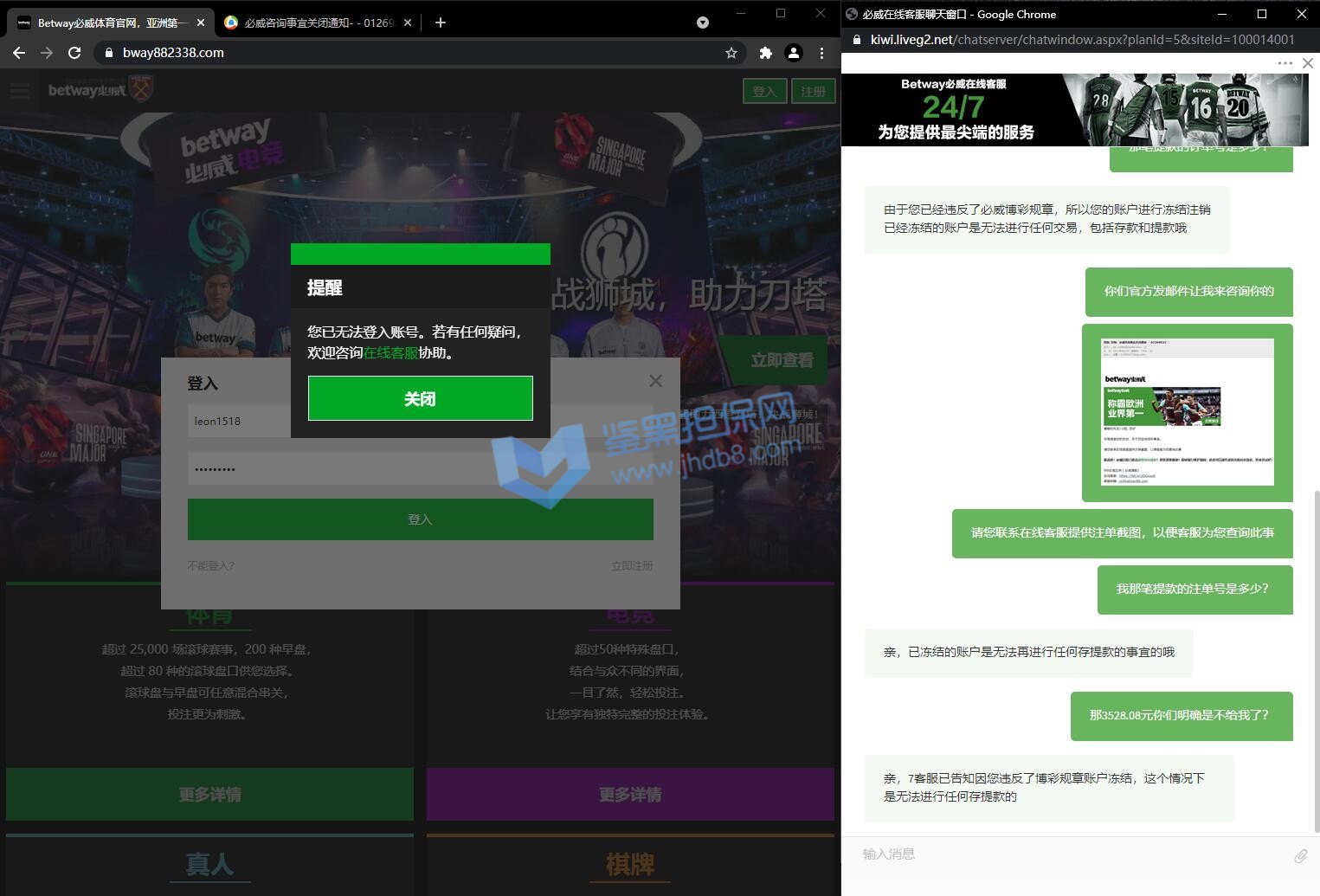Click the 输入消息 chat message field
1320x896 pixels.
click(x=1065, y=854)
